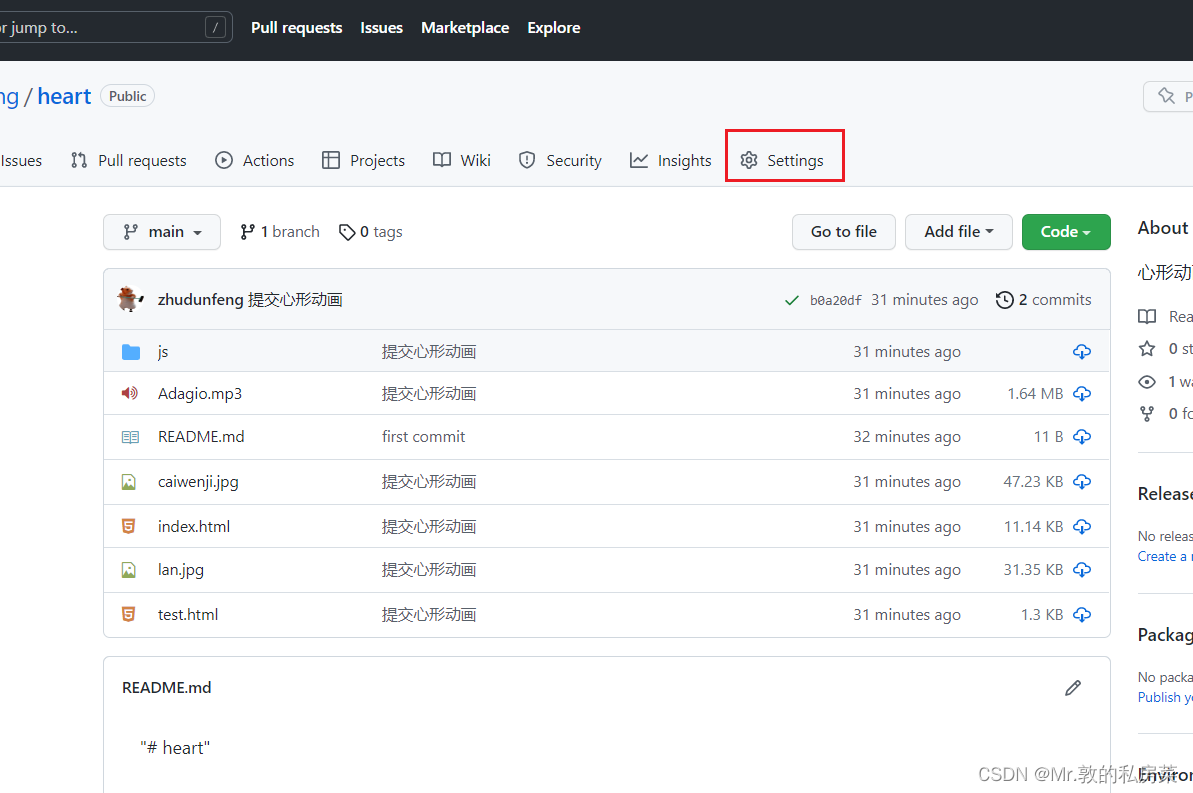Click the lan.jpg image icon

pyautogui.click(x=129, y=570)
